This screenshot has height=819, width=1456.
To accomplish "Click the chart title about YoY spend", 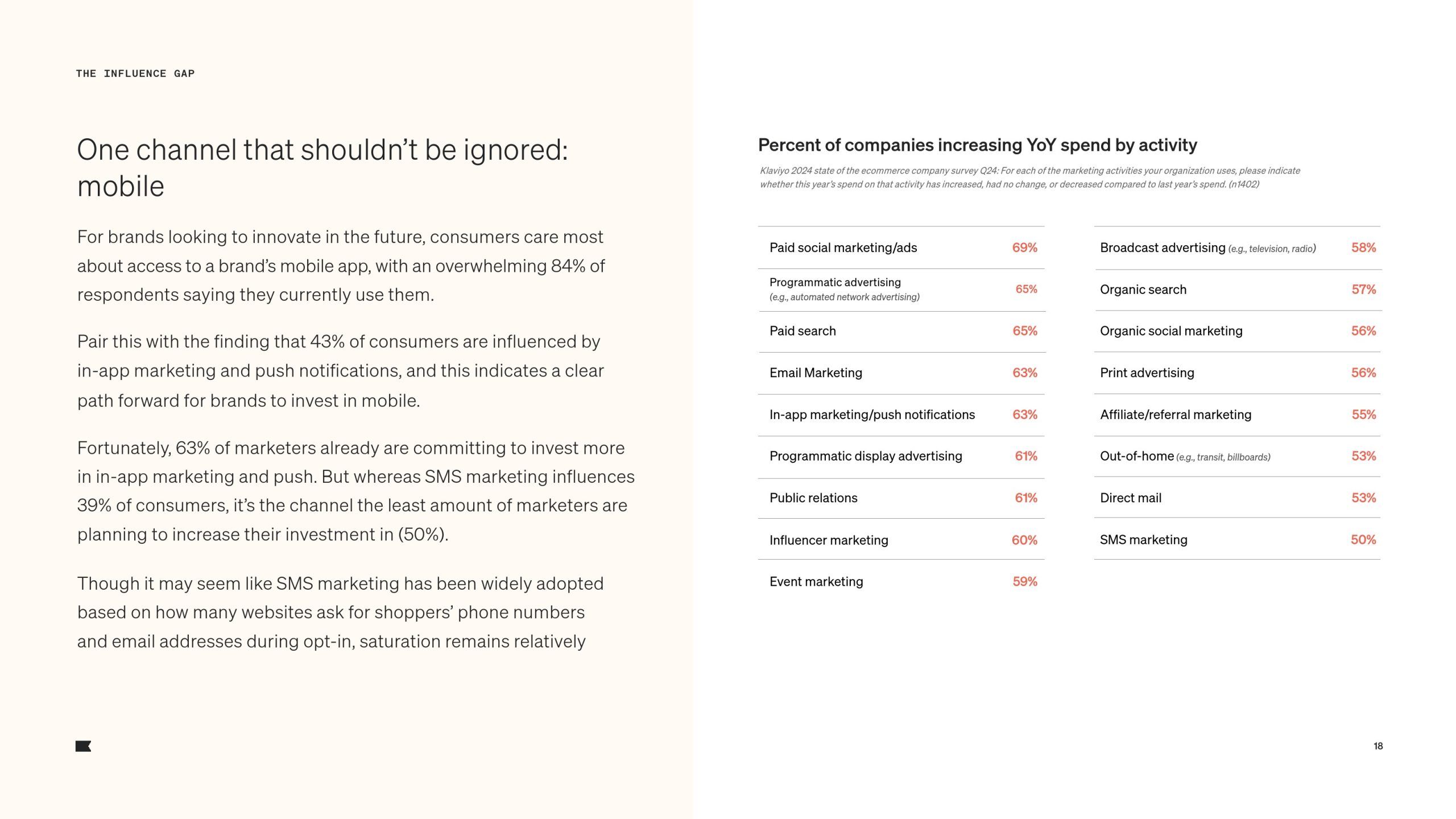I will 978,145.
